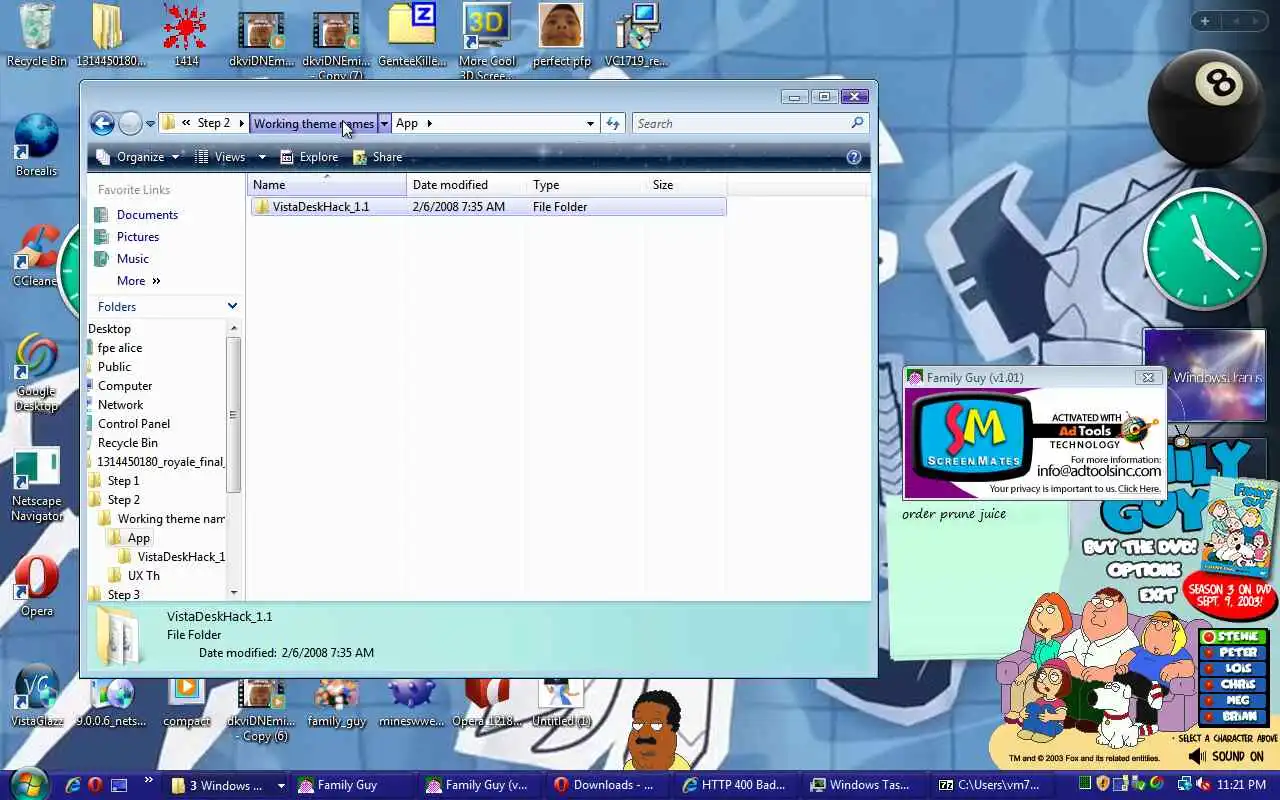Click the Family Guy DVD cover image
The image size is (1280, 800).
[x=1240, y=525]
